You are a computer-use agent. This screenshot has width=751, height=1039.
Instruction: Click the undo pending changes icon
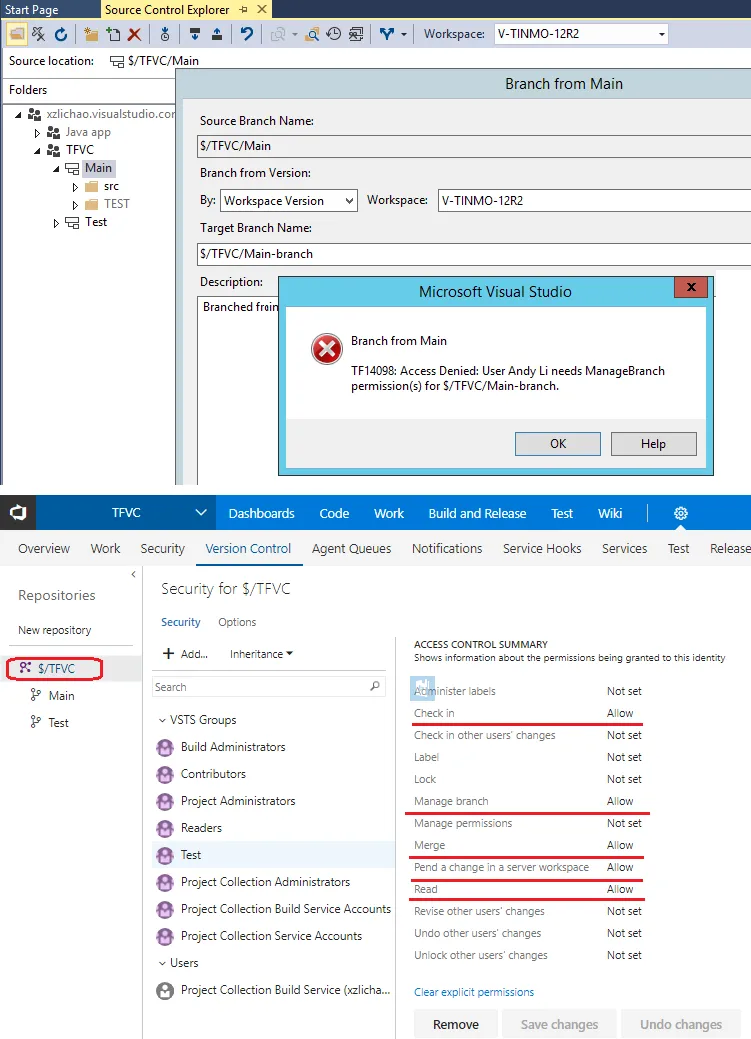click(x=247, y=34)
